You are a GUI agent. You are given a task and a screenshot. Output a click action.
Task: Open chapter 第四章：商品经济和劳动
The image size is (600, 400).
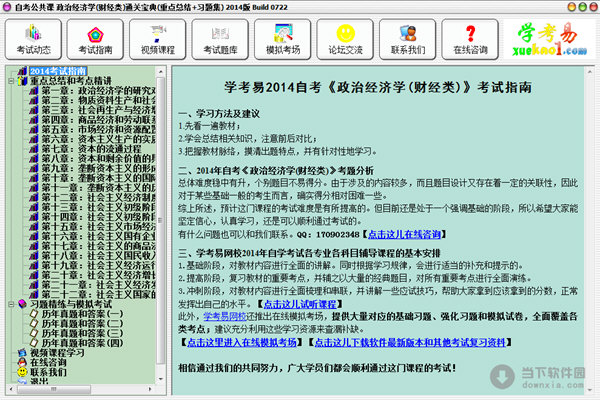(98, 120)
